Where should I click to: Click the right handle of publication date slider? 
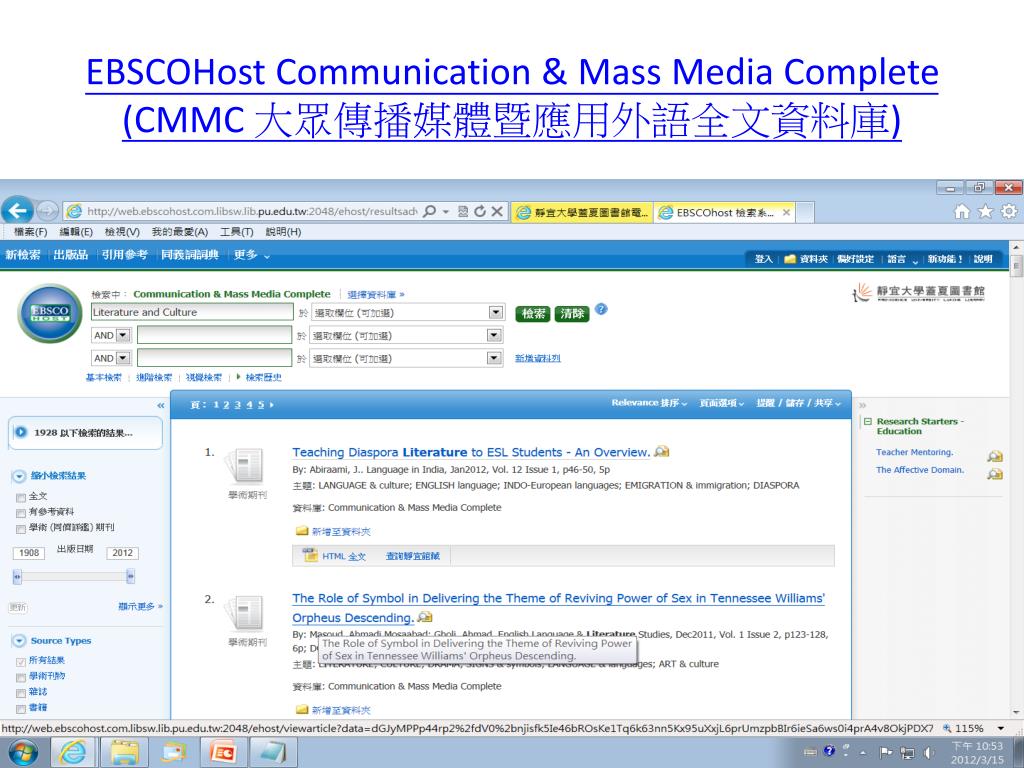click(131, 577)
